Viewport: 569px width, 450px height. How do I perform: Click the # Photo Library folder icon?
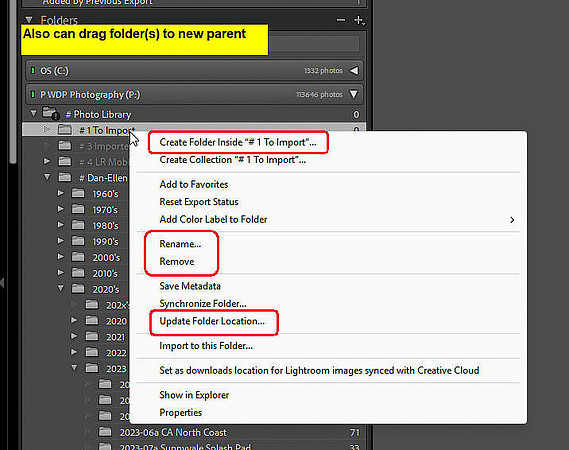point(50,114)
